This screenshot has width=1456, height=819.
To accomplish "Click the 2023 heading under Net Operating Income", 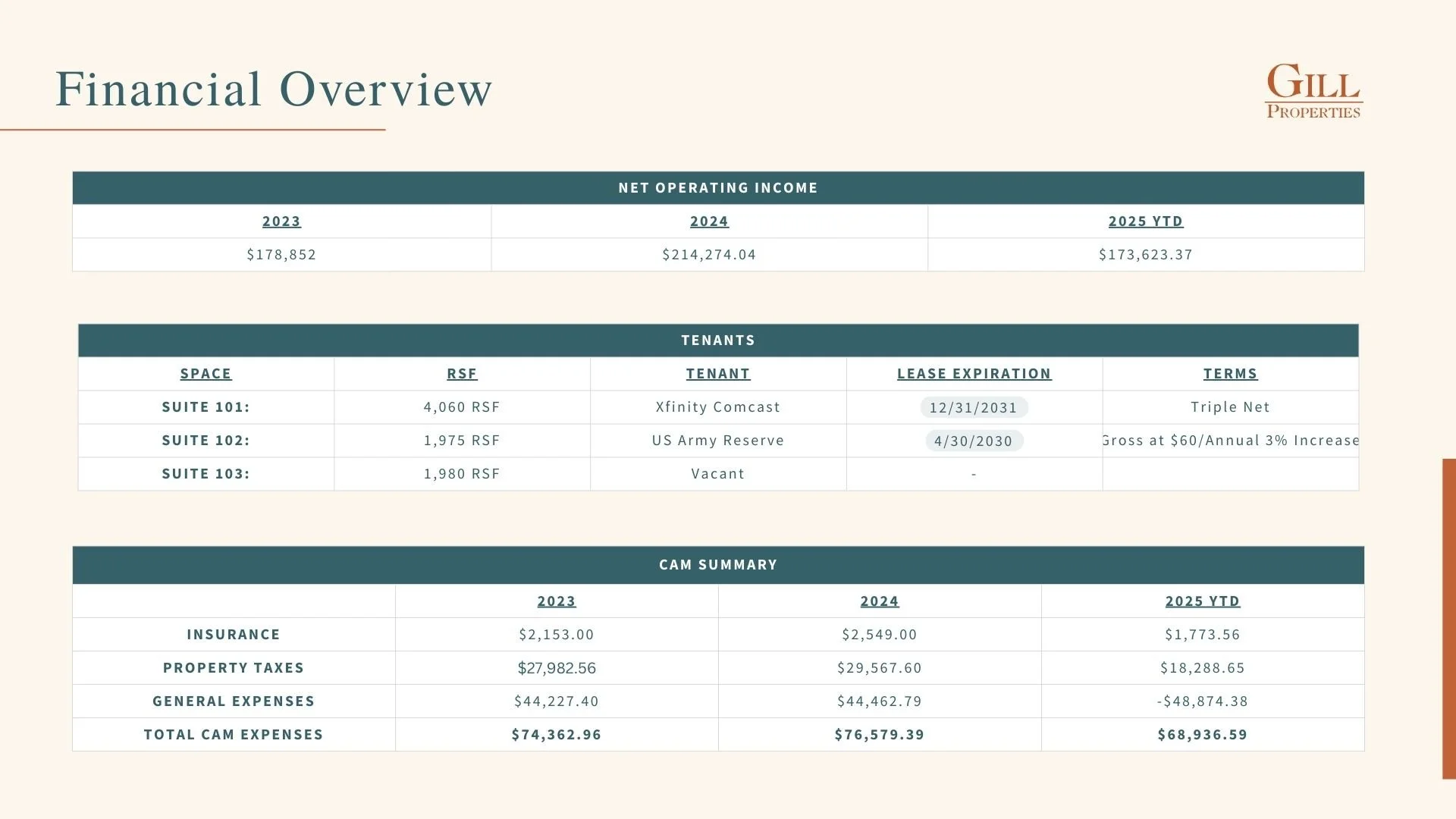I will [281, 221].
